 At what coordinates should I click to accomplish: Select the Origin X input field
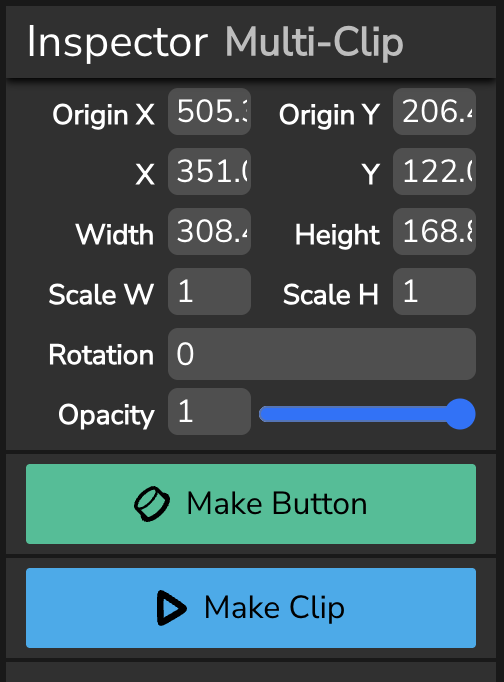click(210, 111)
